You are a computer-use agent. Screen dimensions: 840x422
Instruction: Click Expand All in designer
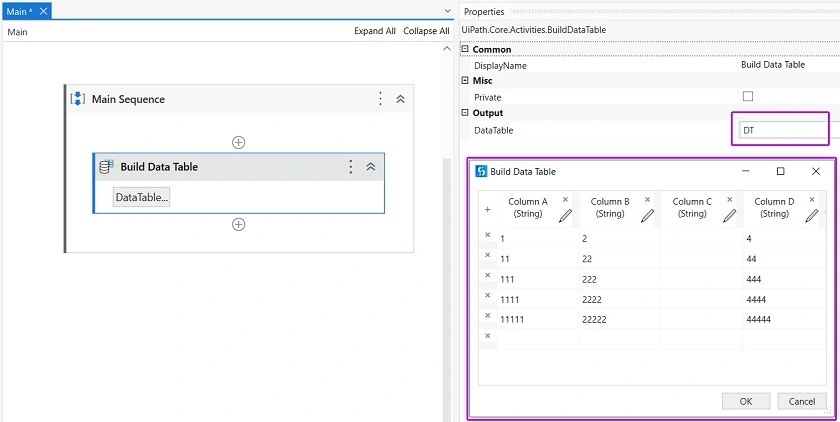[x=374, y=31]
